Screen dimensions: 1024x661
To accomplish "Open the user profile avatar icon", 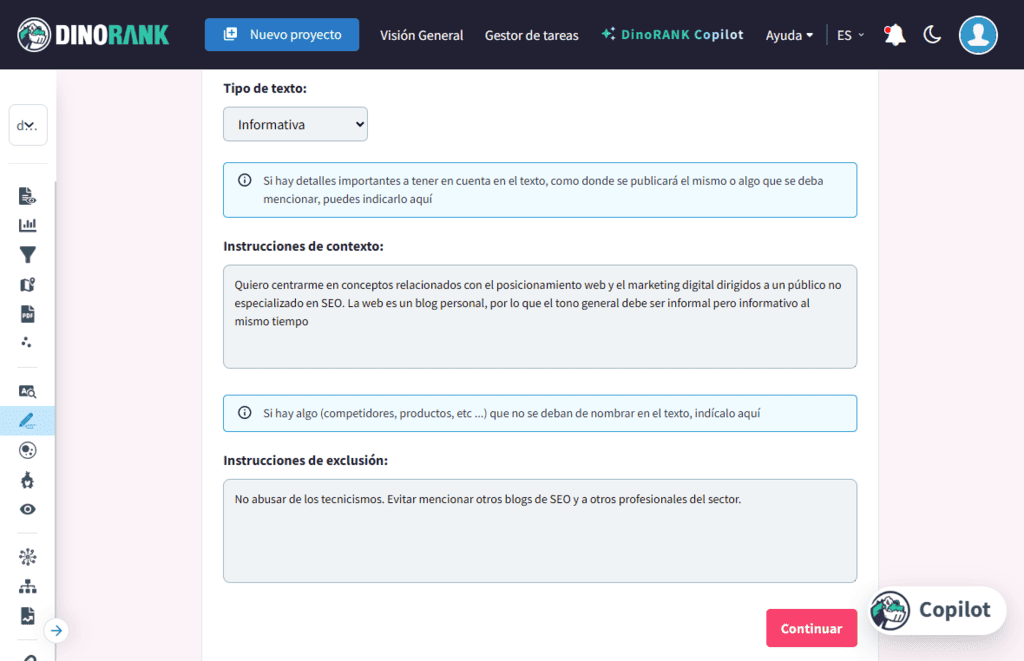I will 978,34.
